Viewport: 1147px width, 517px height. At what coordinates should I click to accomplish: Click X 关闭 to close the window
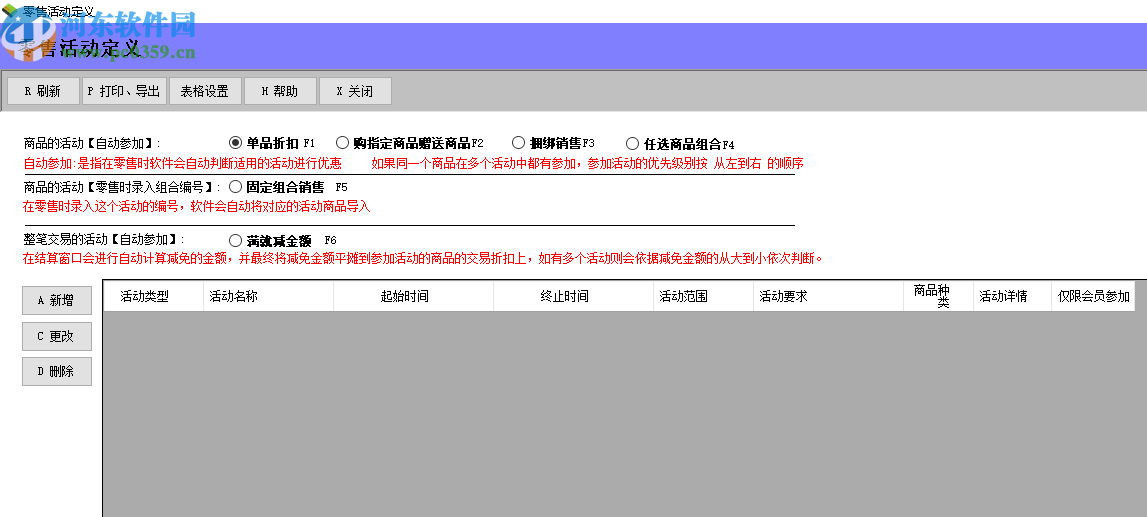click(x=355, y=91)
